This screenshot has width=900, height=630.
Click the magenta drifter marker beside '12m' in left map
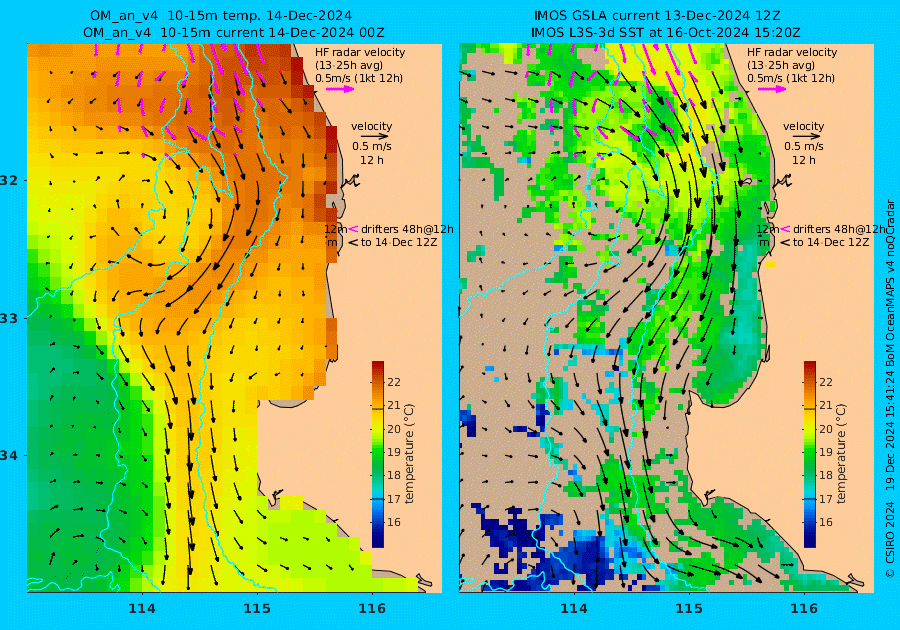tap(354, 229)
